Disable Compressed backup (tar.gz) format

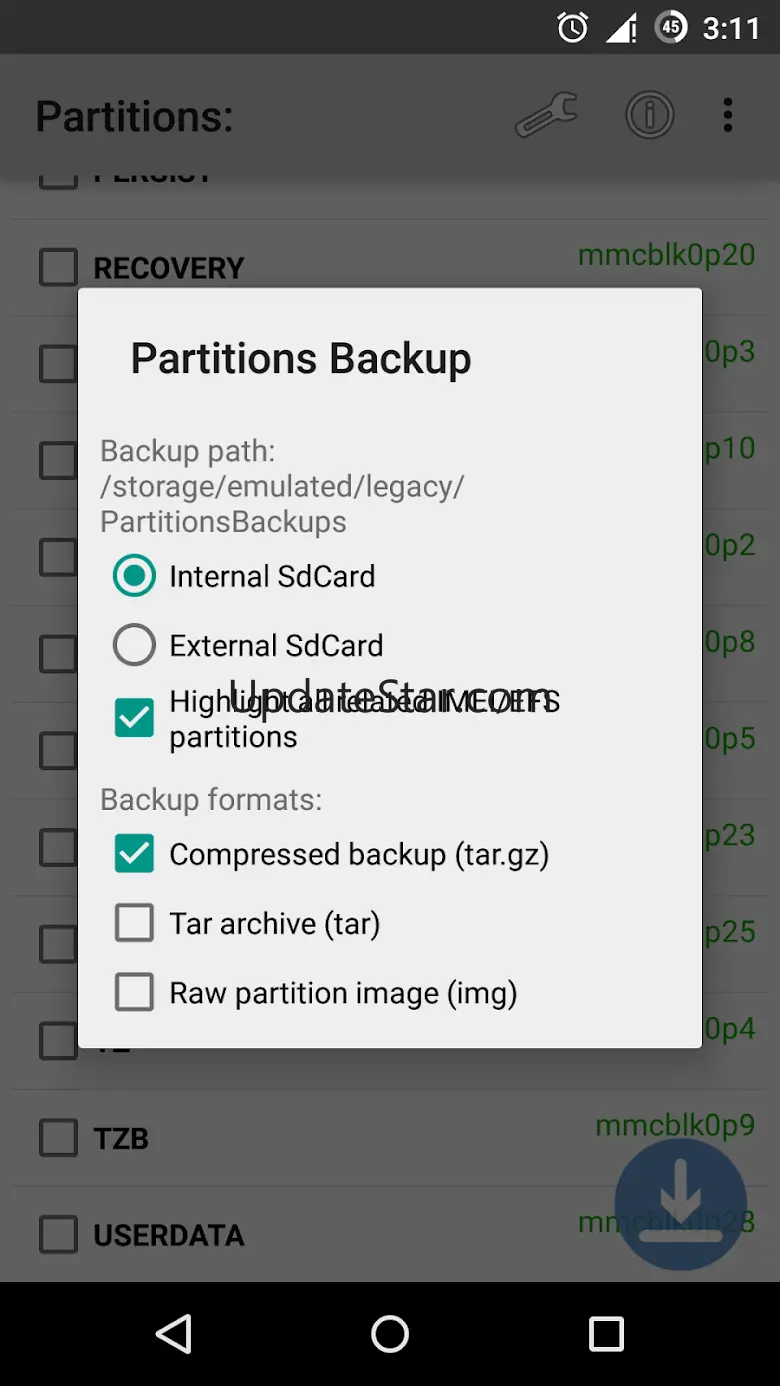(x=134, y=854)
